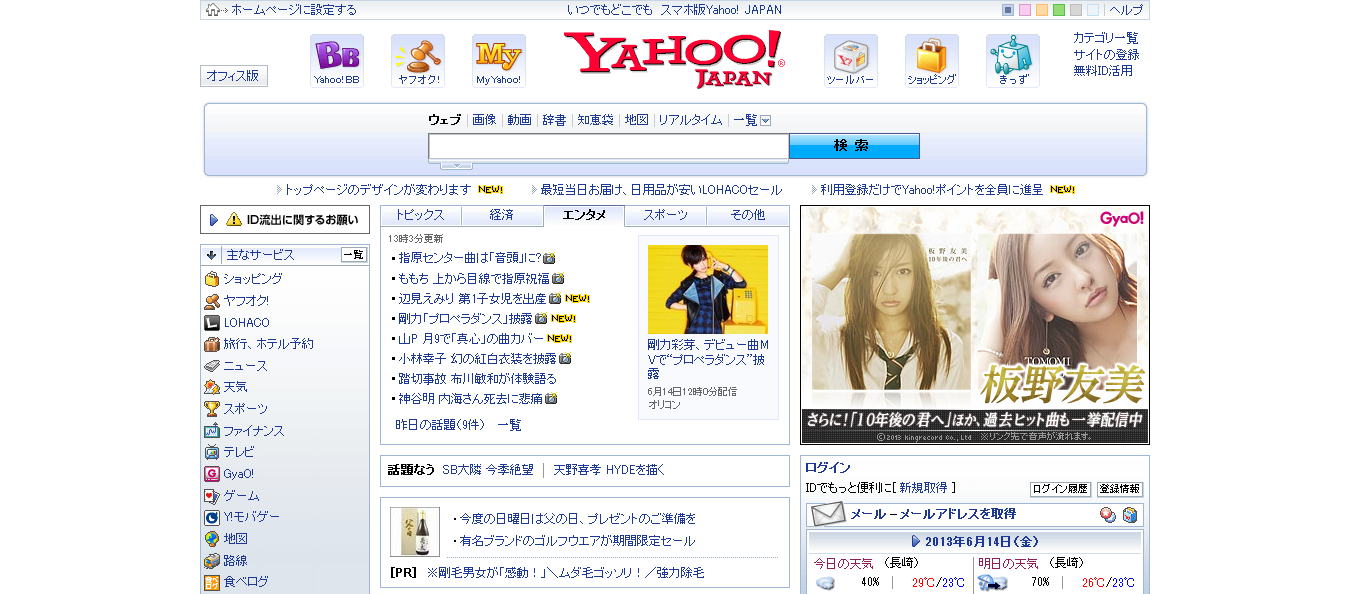The width and height of the screenshot is (1349, 594).
Task: Expand the 一覧 search category dropdown
Action: 765,120
